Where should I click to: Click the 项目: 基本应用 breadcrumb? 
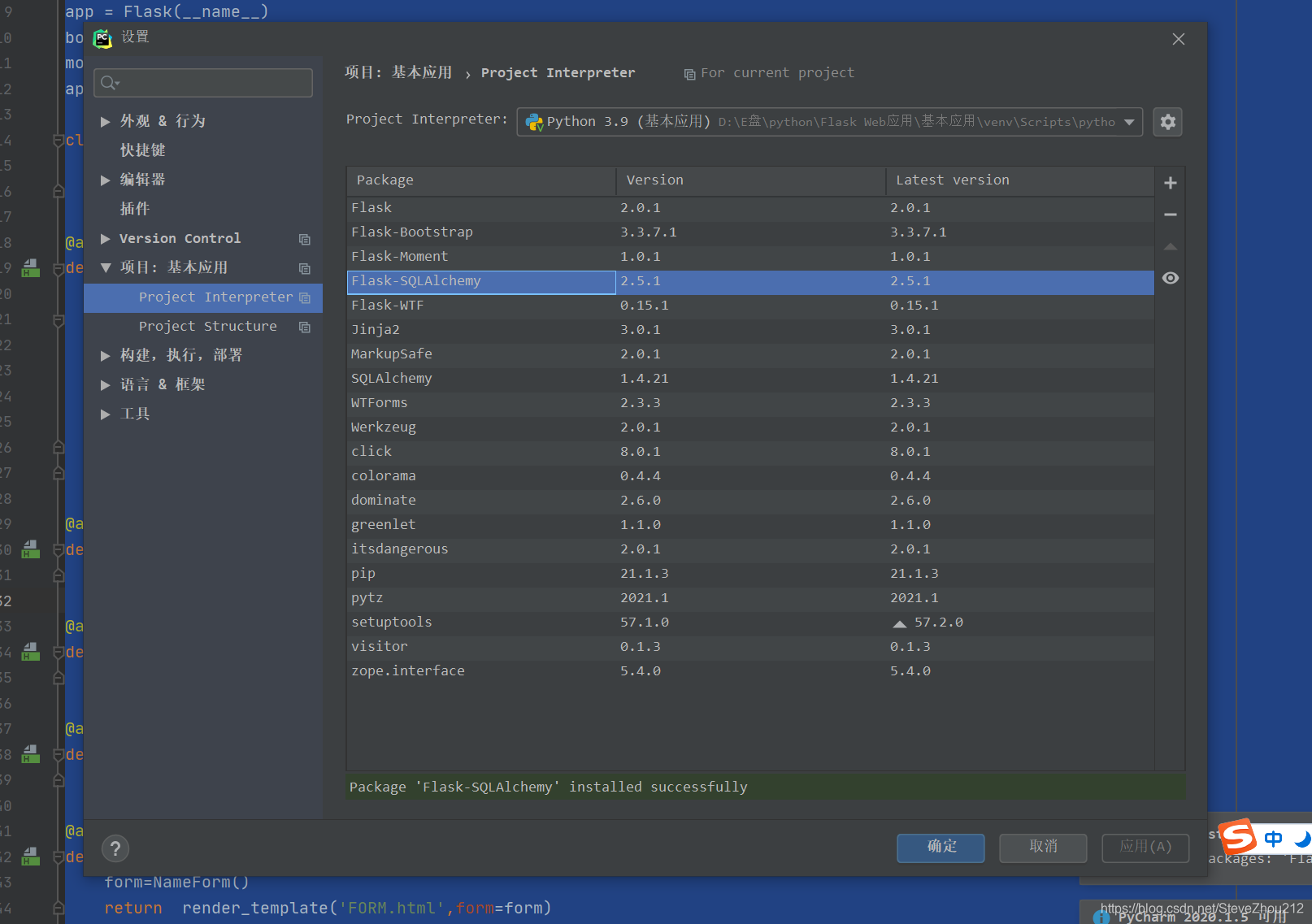tap(398, 72)
